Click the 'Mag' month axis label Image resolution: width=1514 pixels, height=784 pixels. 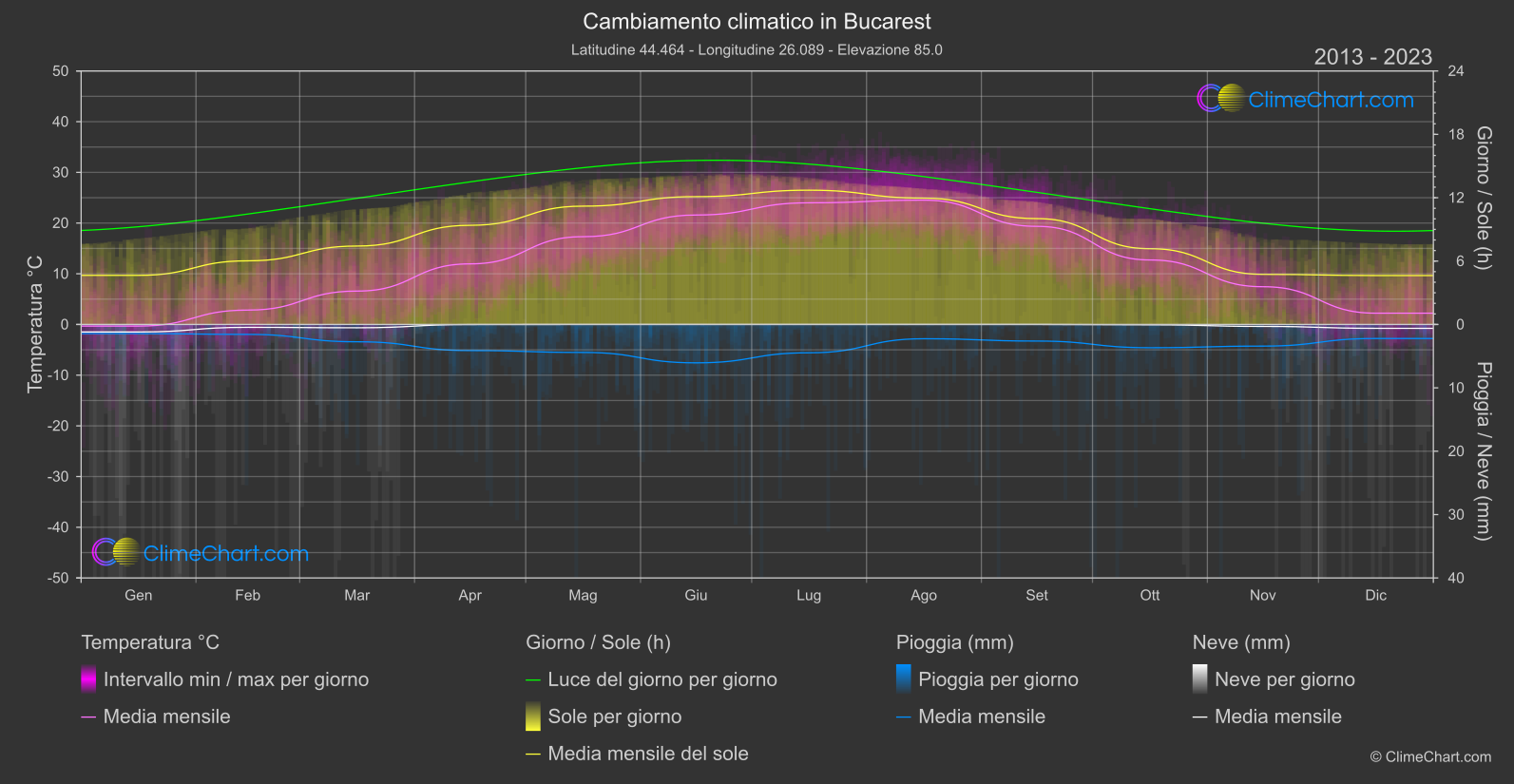583,596
